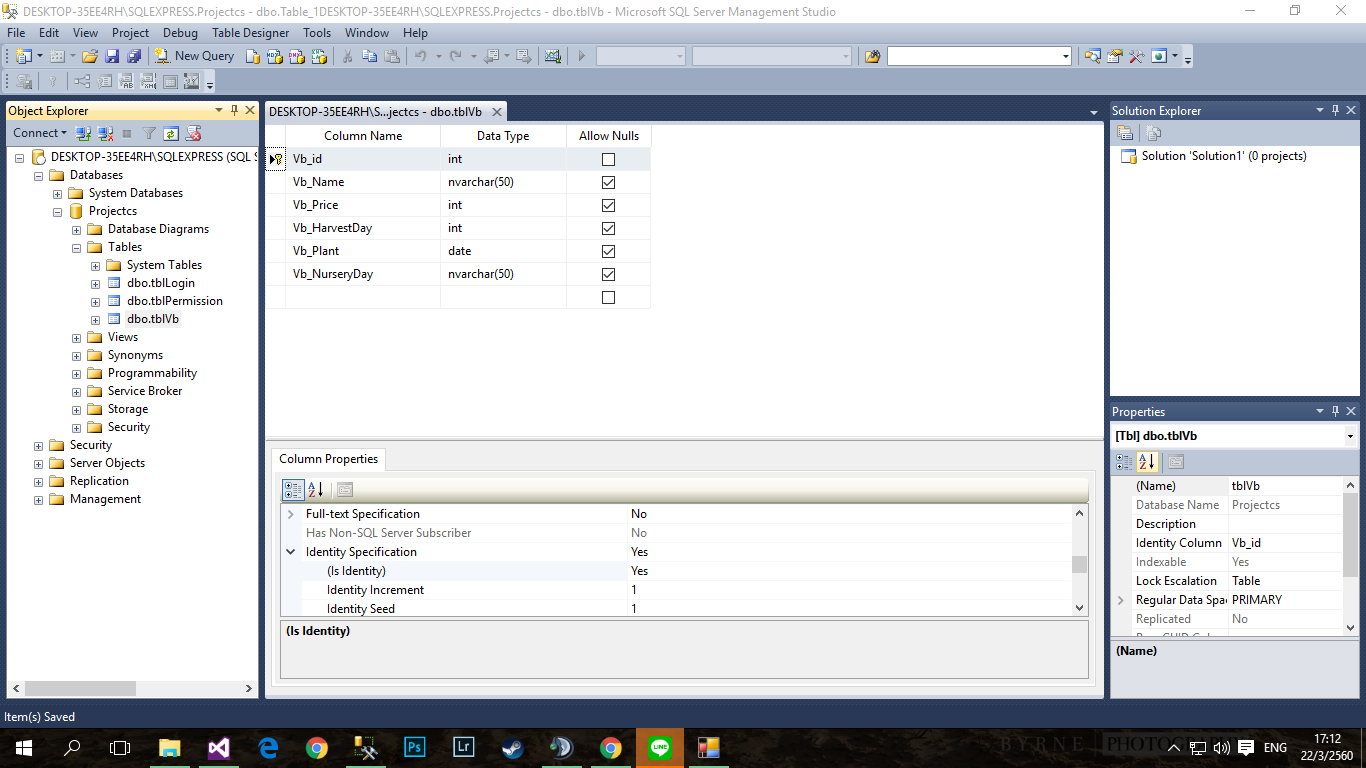Image resolution: width=1366 pixels, height=768 pixels.
Task: Sort Column Properties alphabetically
Action: (x=315, y=489)
